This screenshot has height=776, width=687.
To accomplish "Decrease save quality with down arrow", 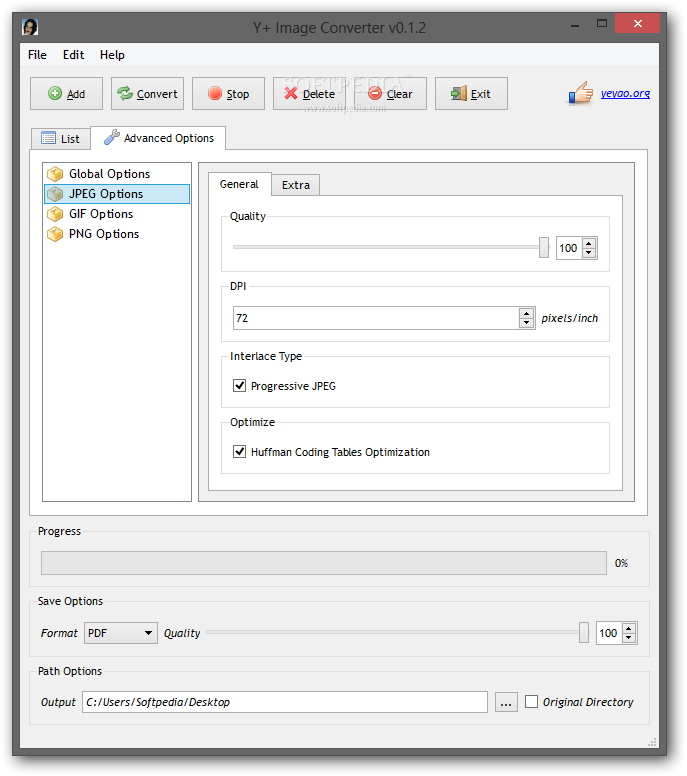I will tap(629, 637).
